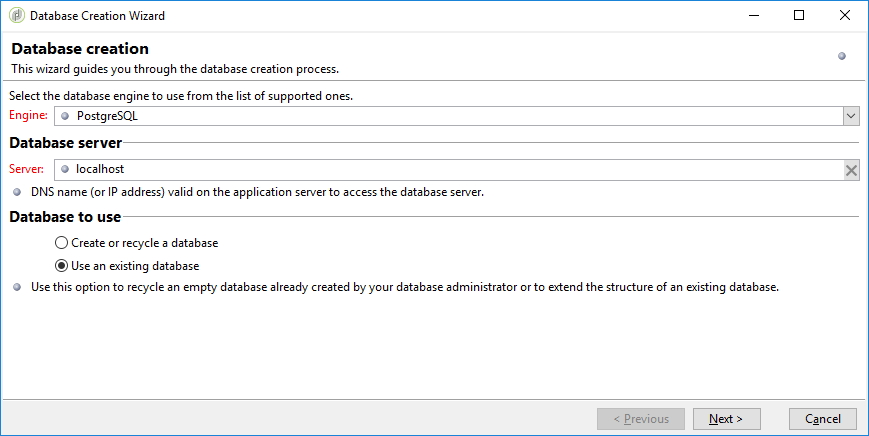Click the red 'Server:' label
This screenshot has height=436, width=869.
tap(27, 170)
